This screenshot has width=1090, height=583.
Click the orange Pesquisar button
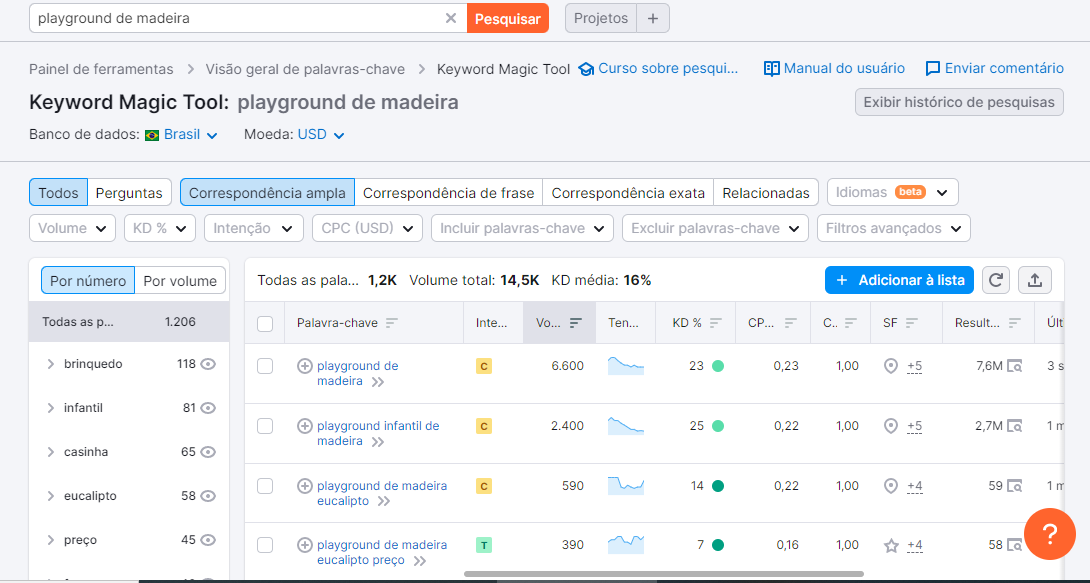click(508, 18)
